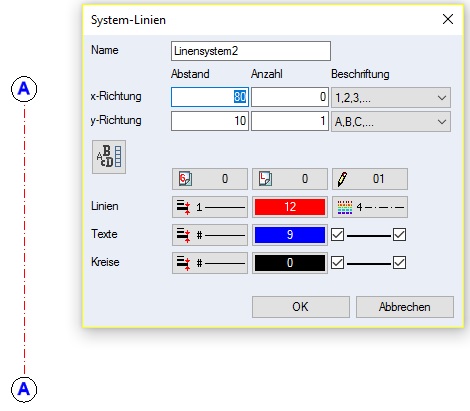470x411 pixels.
Task: Open the blue color swatch 9 for Texte
Action: [290, 235]
